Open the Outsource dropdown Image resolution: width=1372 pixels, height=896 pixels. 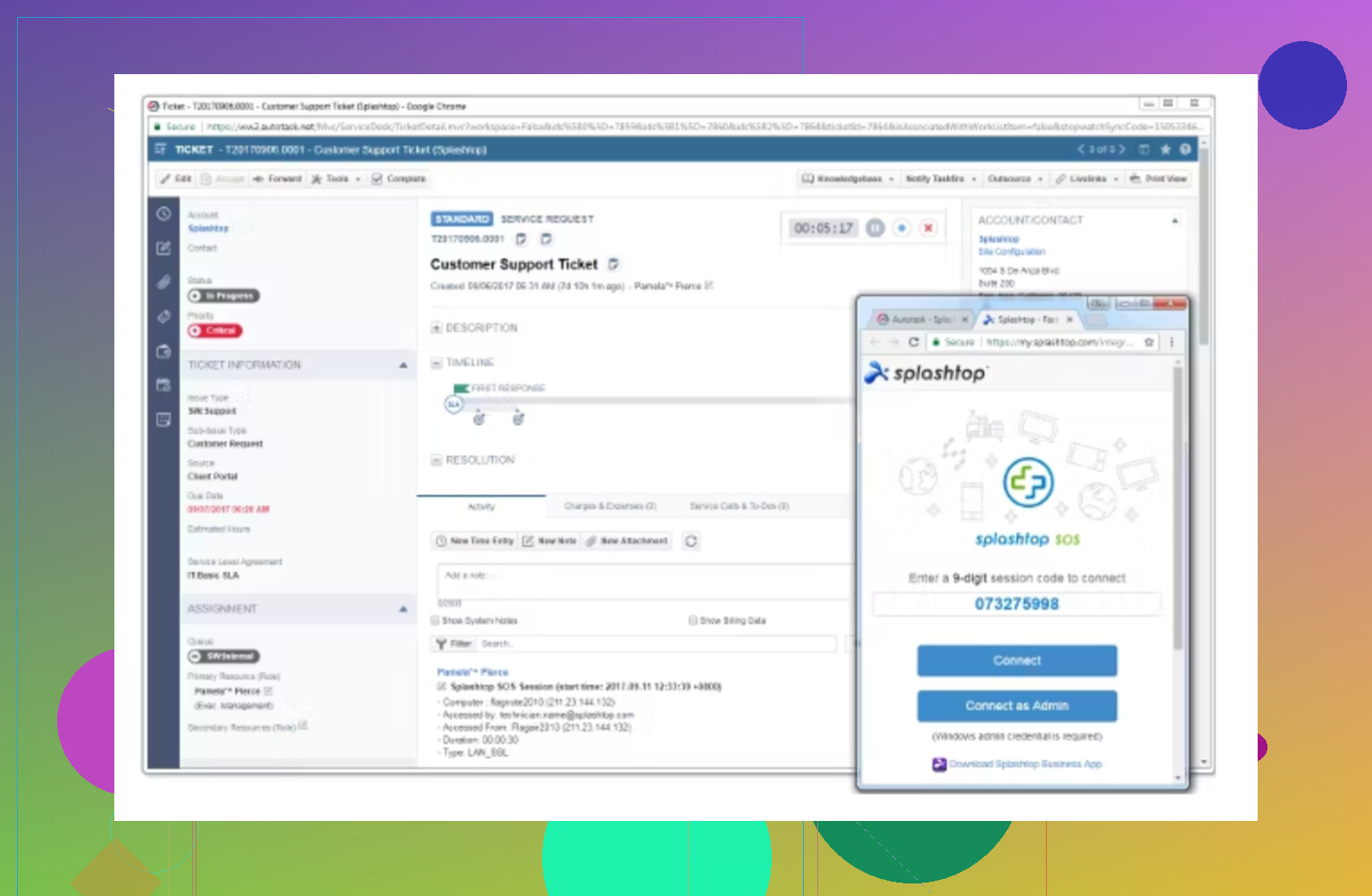(1015, 179)
